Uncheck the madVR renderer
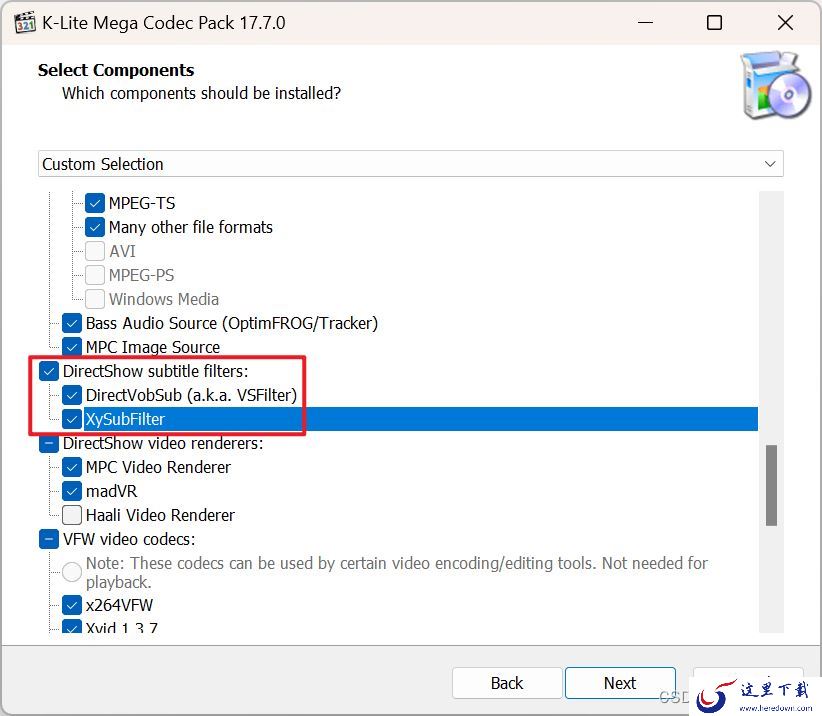Screen dimensions: 822x716 tap(72, 491)
